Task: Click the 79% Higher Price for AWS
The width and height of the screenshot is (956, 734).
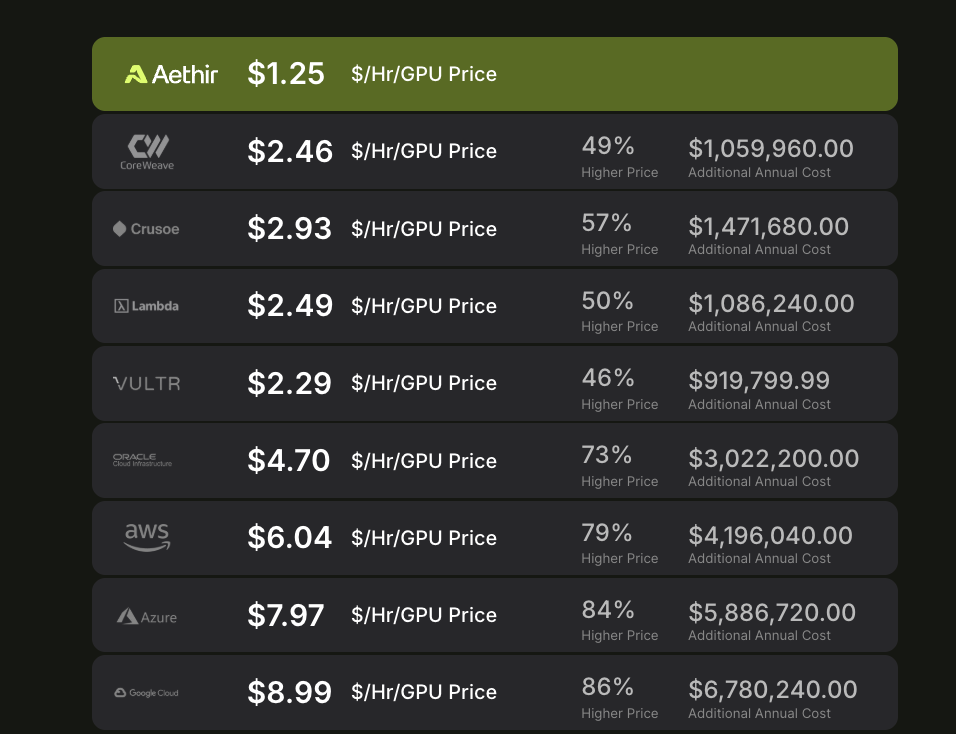Action: pyautogui.click(x=619, y=543)
